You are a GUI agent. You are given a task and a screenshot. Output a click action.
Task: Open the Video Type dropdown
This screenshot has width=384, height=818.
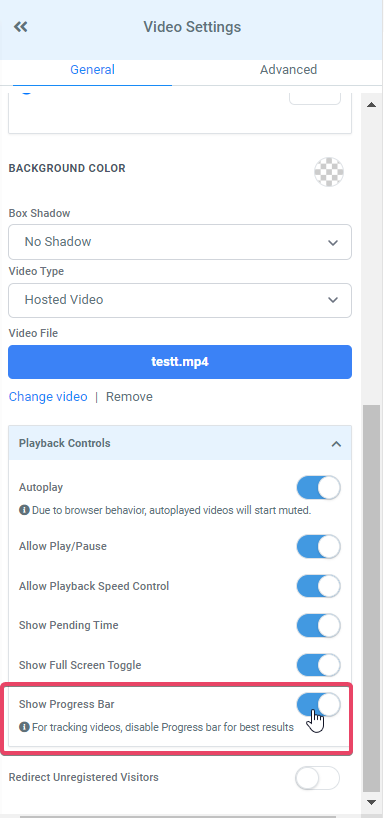point(179,300)
